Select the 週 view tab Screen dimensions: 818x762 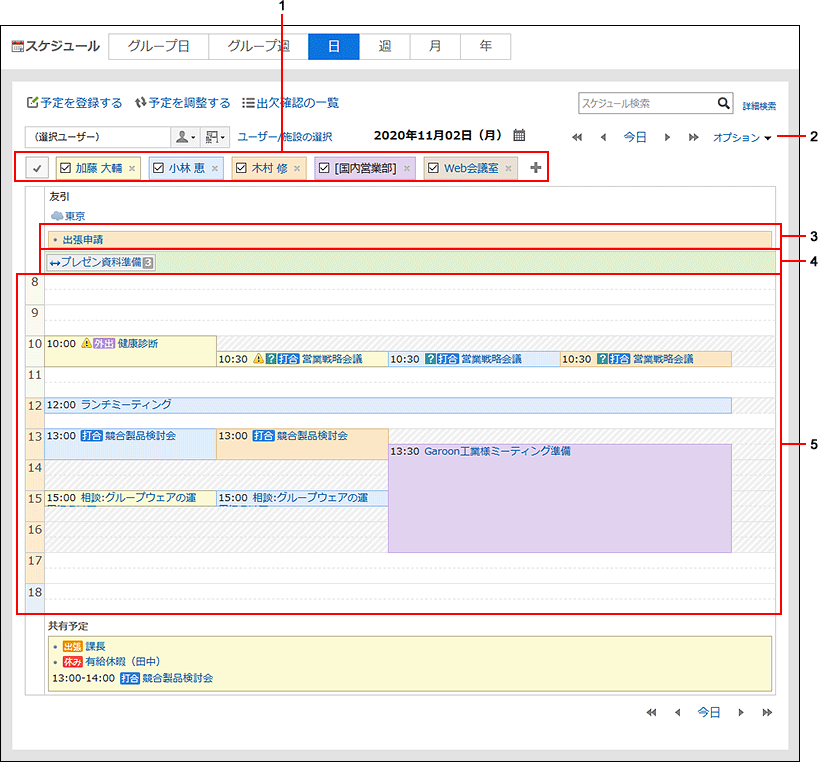click(x=385, y=46)
